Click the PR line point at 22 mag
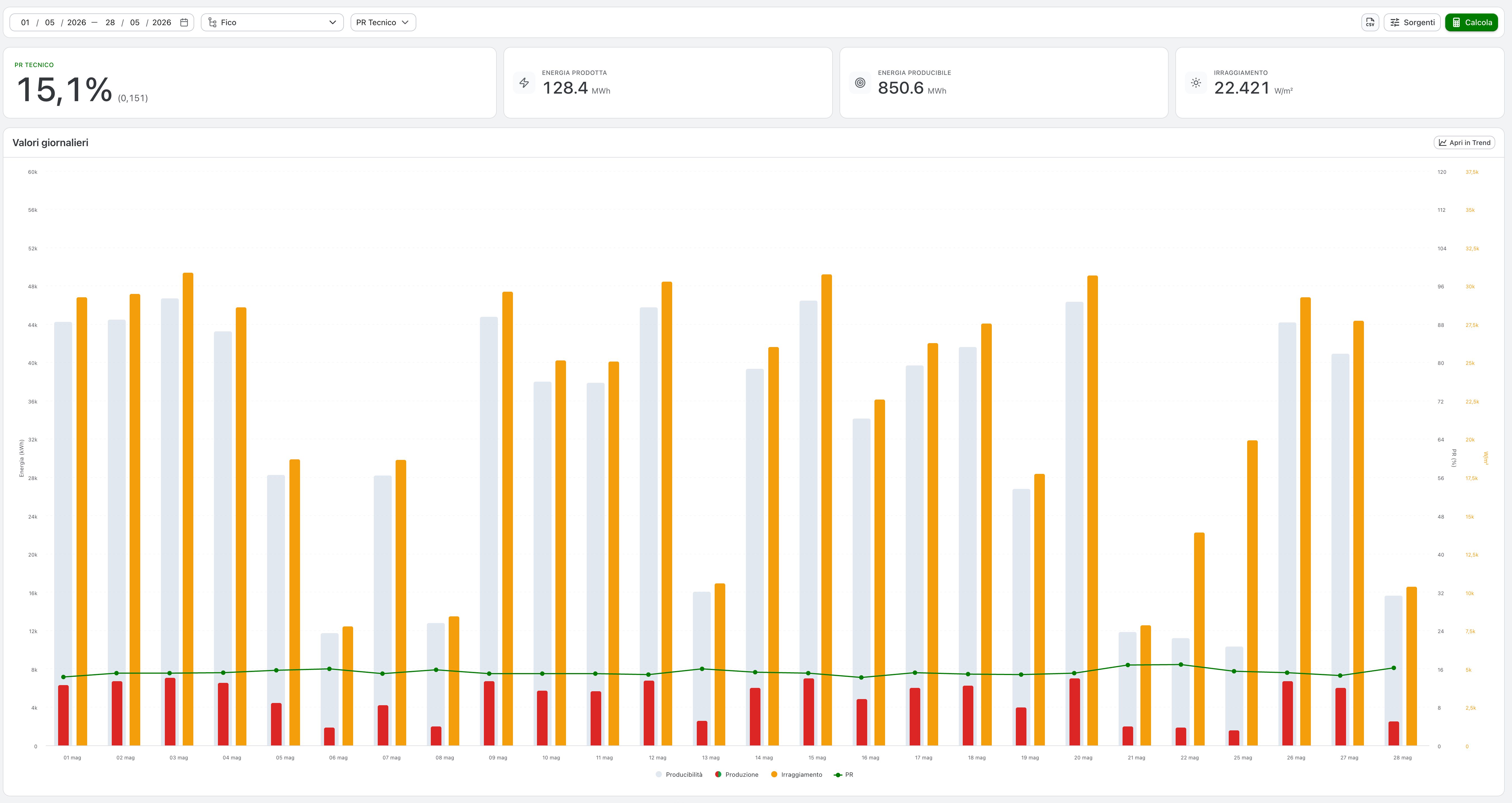Screen dimensions: 1512x803 coord(1180,664)
